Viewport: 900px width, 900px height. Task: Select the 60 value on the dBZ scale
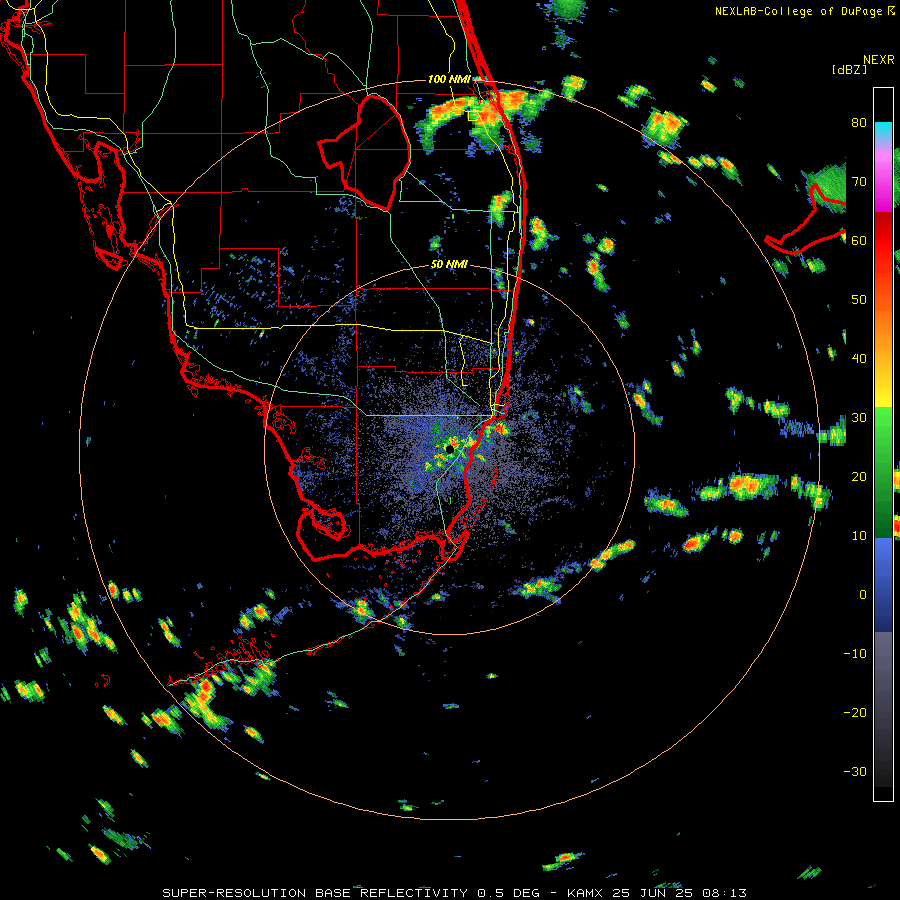[859, 240]
